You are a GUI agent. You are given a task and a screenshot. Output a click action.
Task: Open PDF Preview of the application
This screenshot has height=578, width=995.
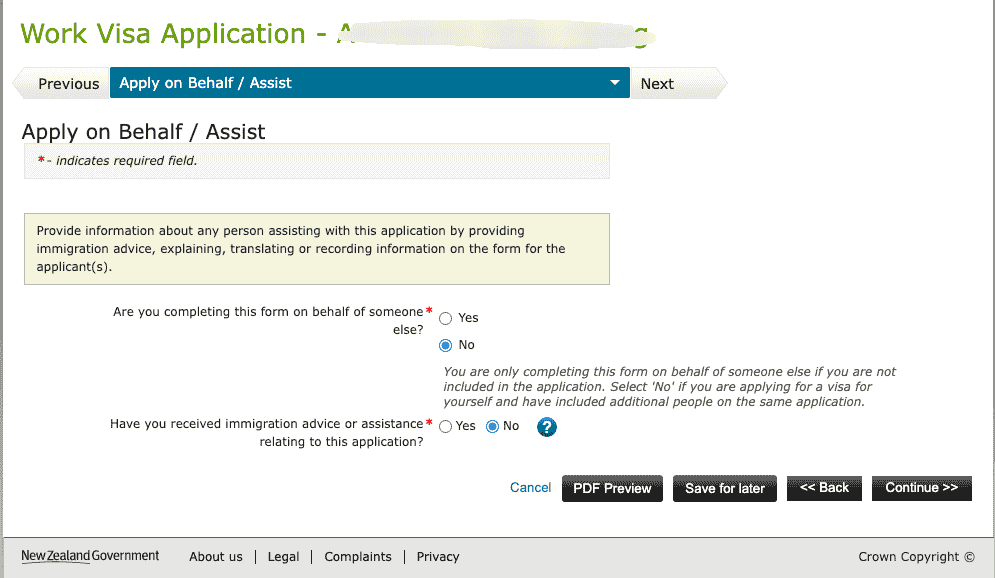point(611,488)
